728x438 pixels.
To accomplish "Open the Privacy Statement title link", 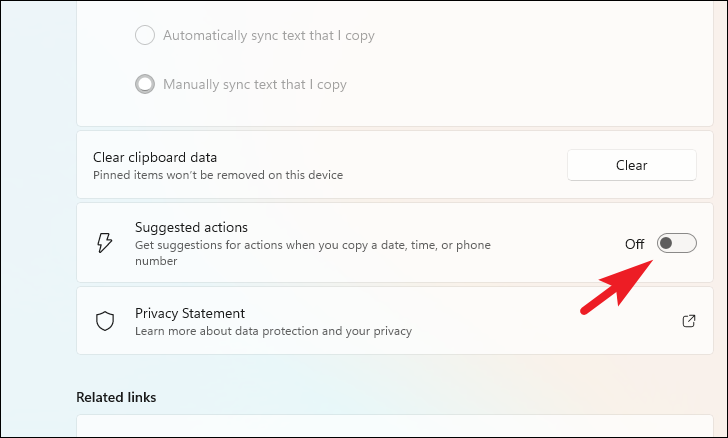I will [x=190, y=313].
